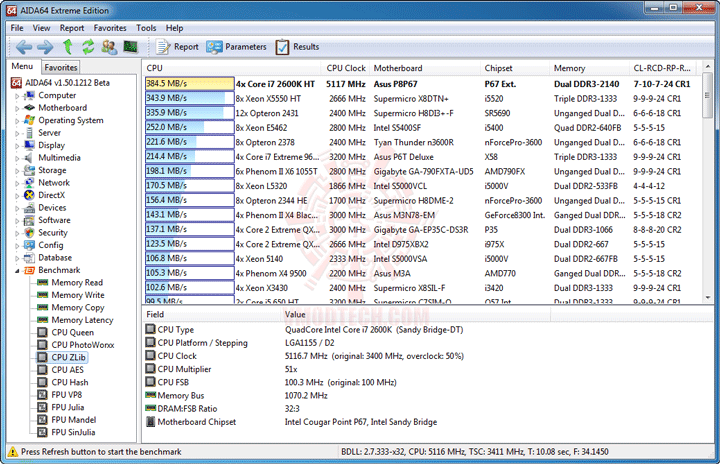Expand the Server tree node
Viewport: 720px width, 464px height.
click(17, 133)
